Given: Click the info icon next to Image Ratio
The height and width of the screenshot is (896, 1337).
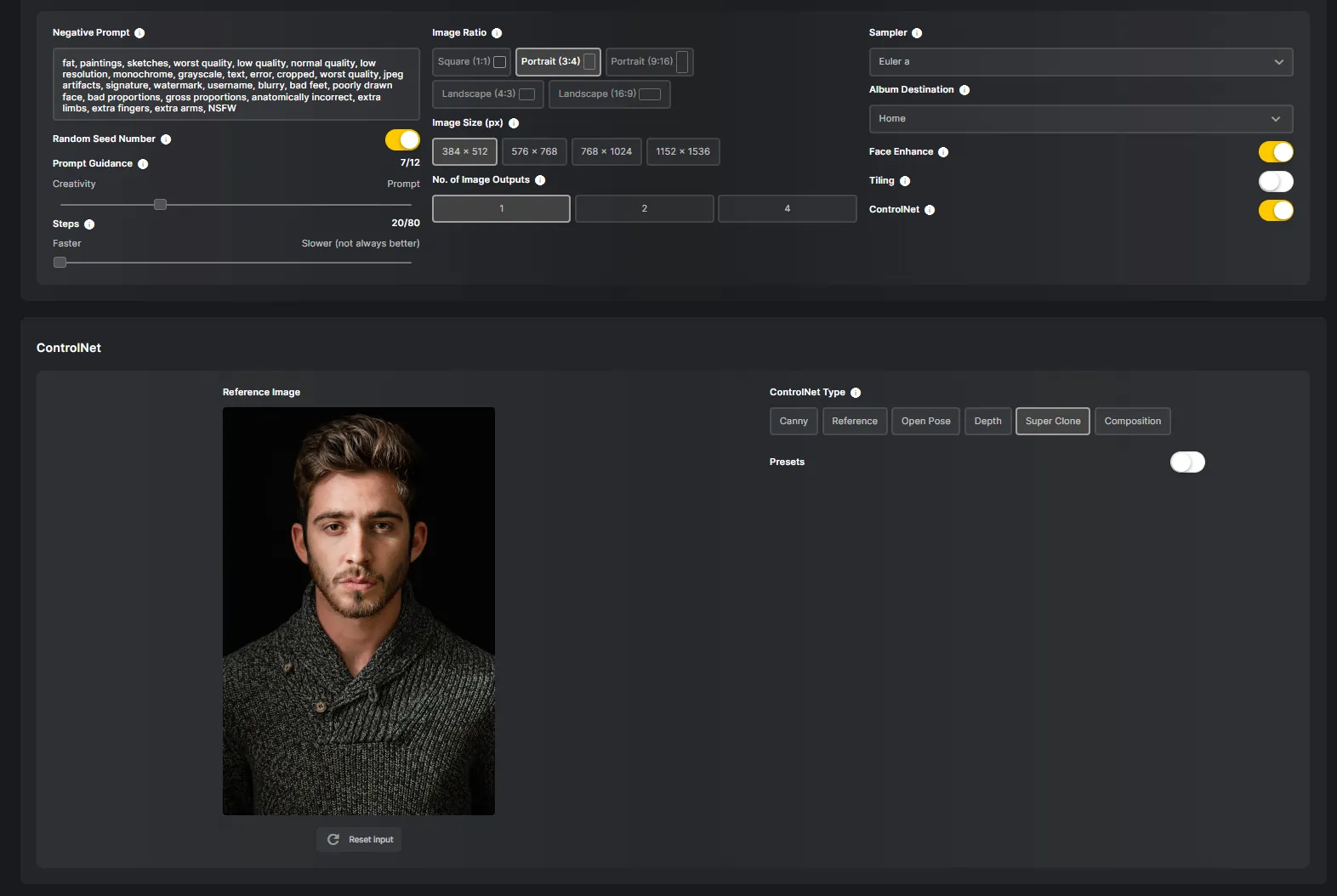Looking at the screenshot, I should [497, 33].
